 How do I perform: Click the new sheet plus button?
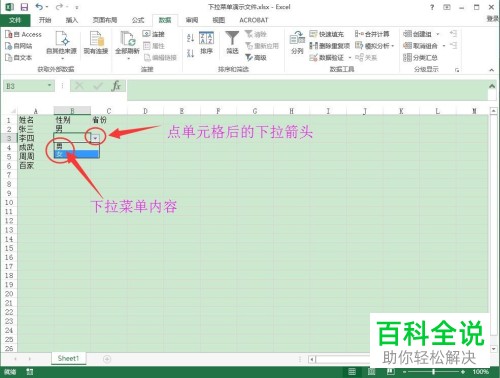tap(107, 359)
